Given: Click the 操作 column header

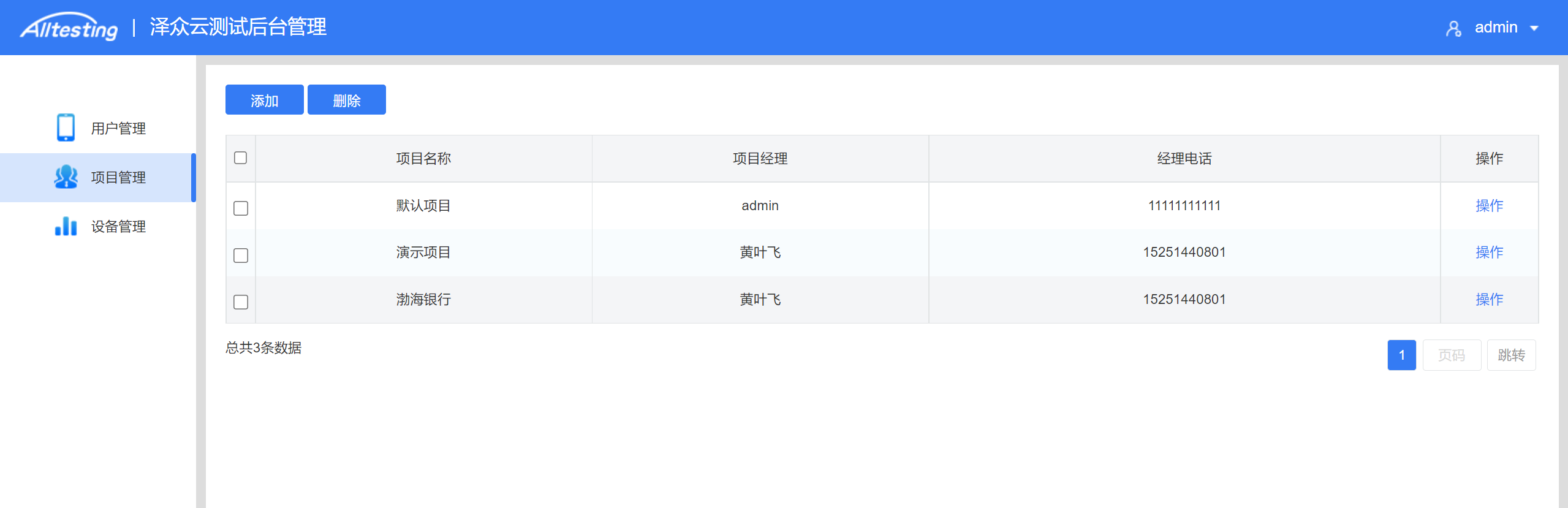Looking at the screenshot, I should click(1489, 158).
